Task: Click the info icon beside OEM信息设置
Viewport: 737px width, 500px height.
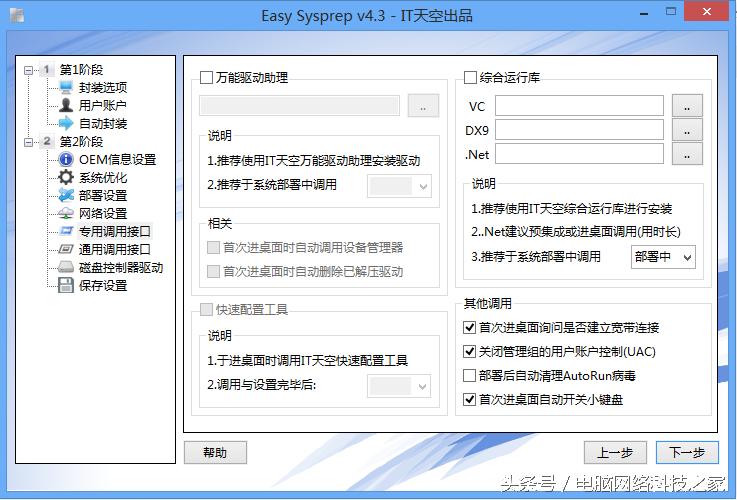Action: (66, 159)
